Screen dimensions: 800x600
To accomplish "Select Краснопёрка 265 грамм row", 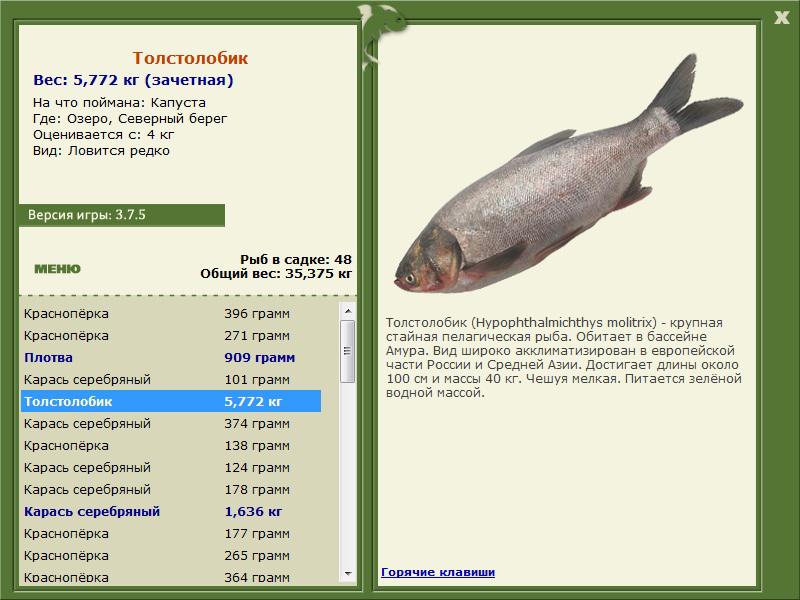I will tap(171, 556).
